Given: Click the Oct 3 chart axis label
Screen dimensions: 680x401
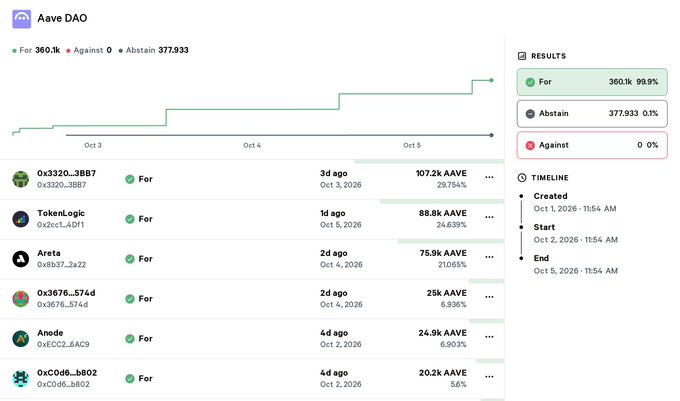Looking at the screenshot, I should click(x=93, y=145).
